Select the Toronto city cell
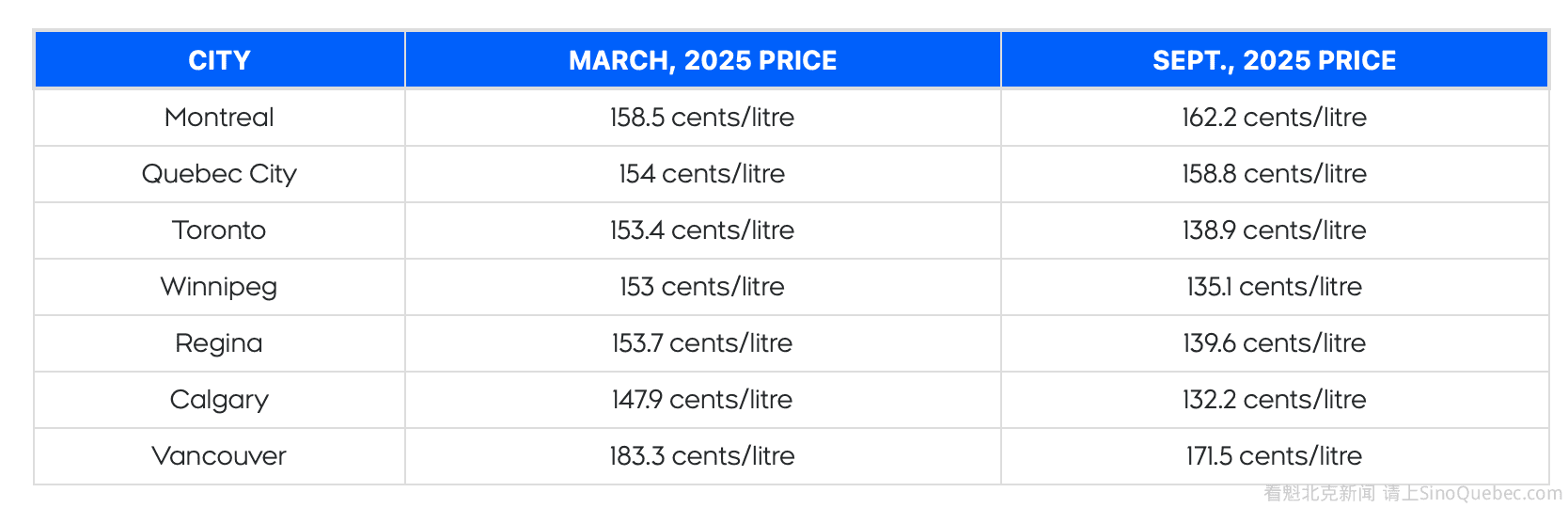1568x508 pixels. click(219, 230)
